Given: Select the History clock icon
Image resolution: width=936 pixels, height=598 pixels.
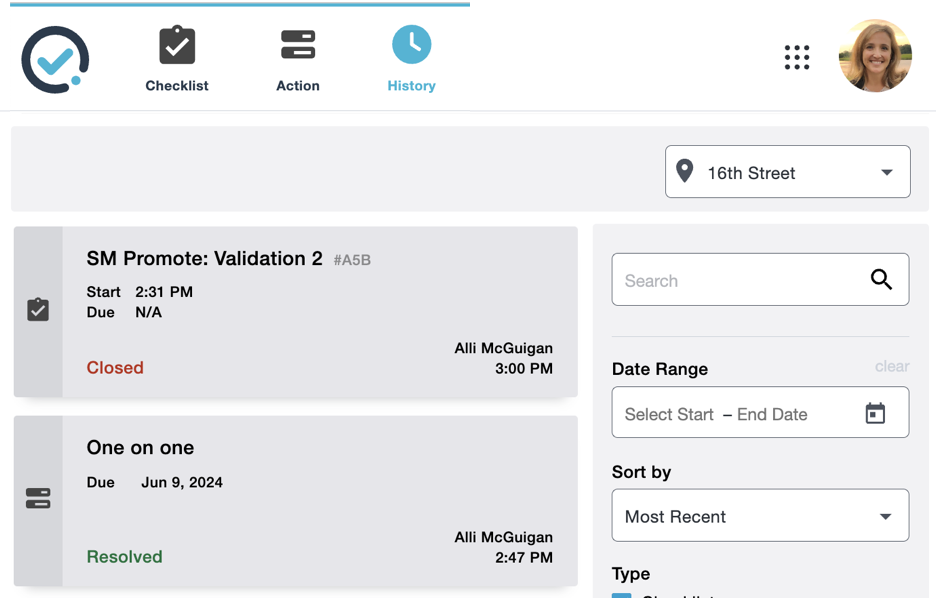Looking at the screenshot, I should tap(411, 45).
